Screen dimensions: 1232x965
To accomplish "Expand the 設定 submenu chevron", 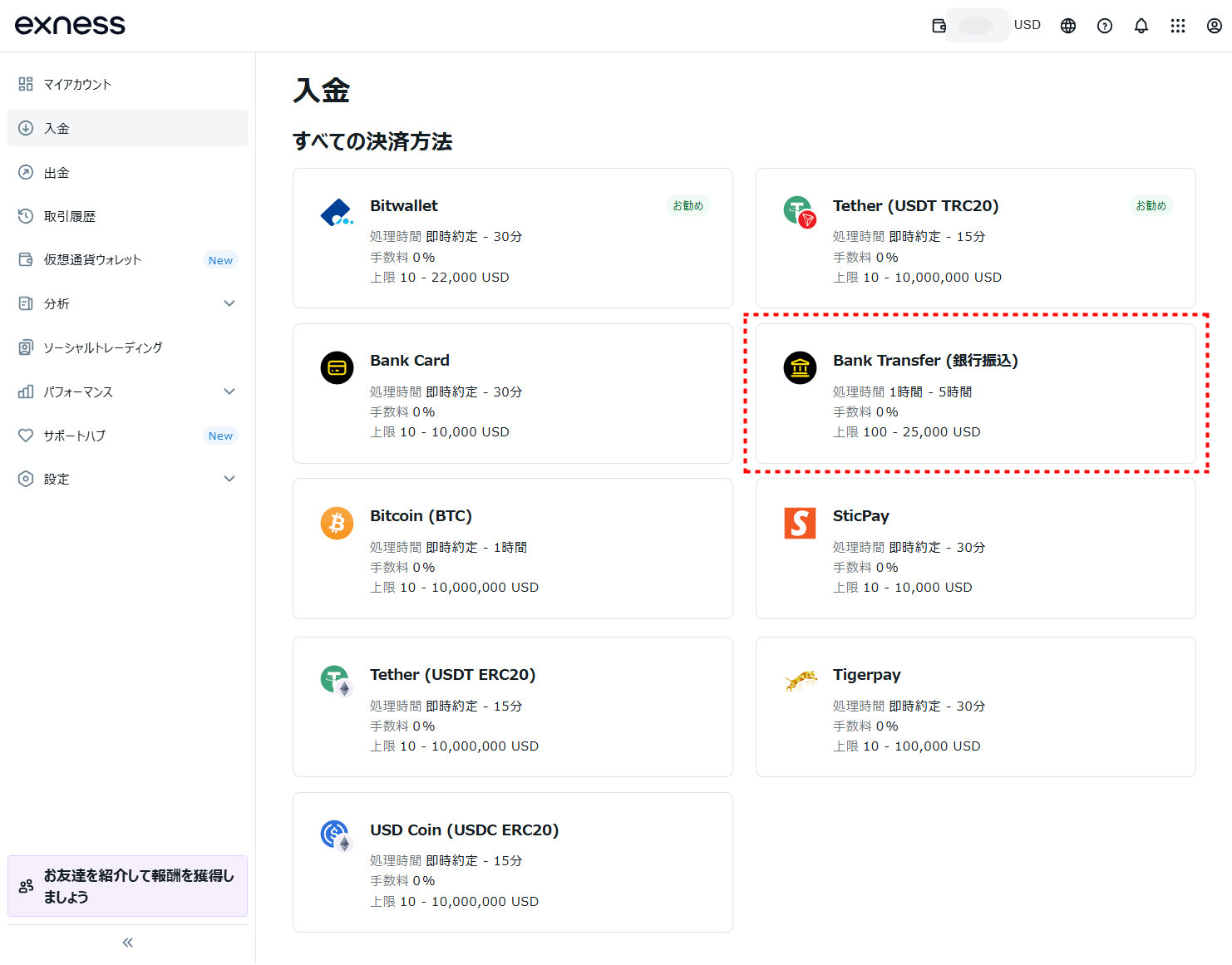I will click(x=229, y=479).
